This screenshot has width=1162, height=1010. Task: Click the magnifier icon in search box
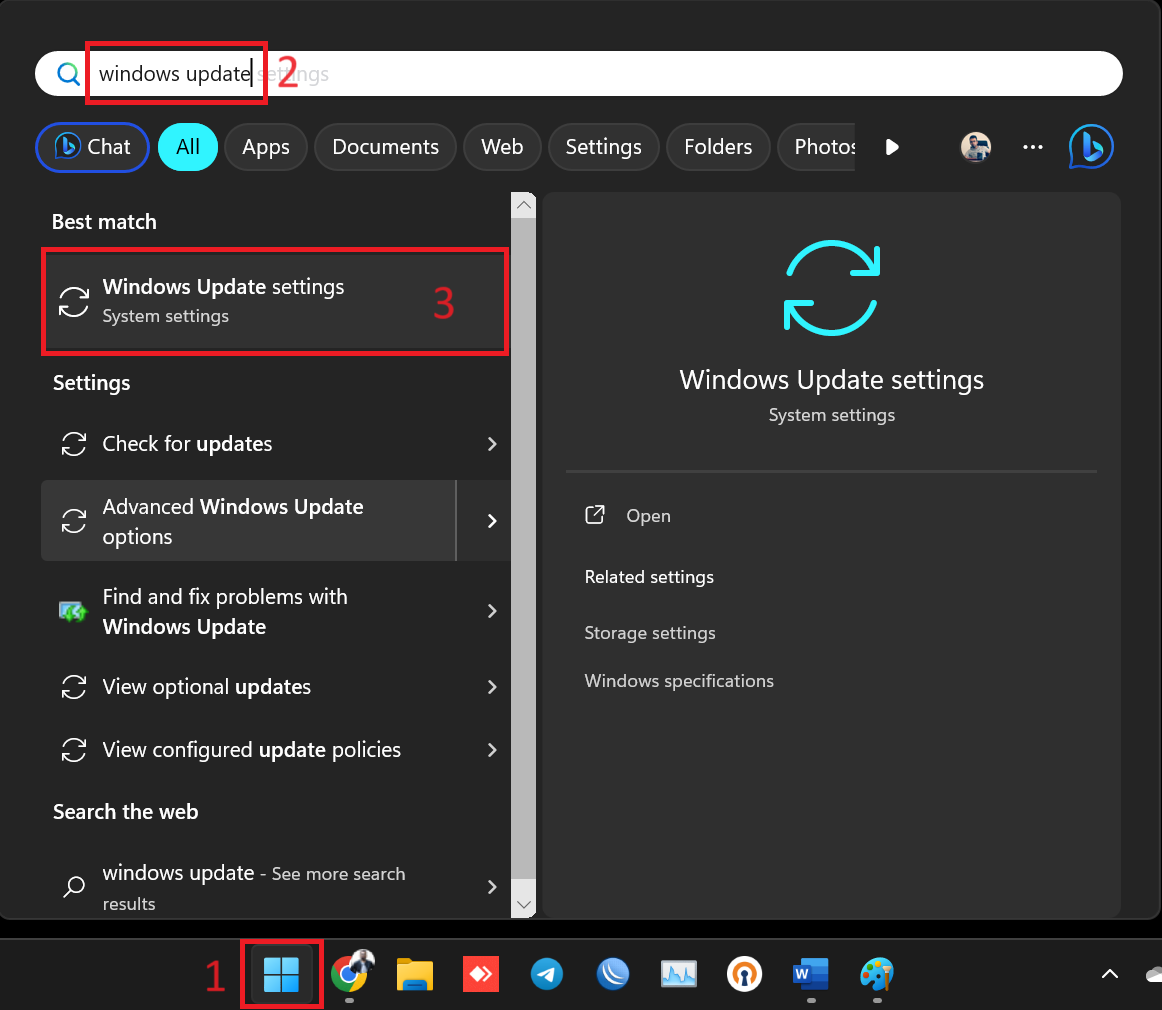pyautogui.click(x=68, y=73)
